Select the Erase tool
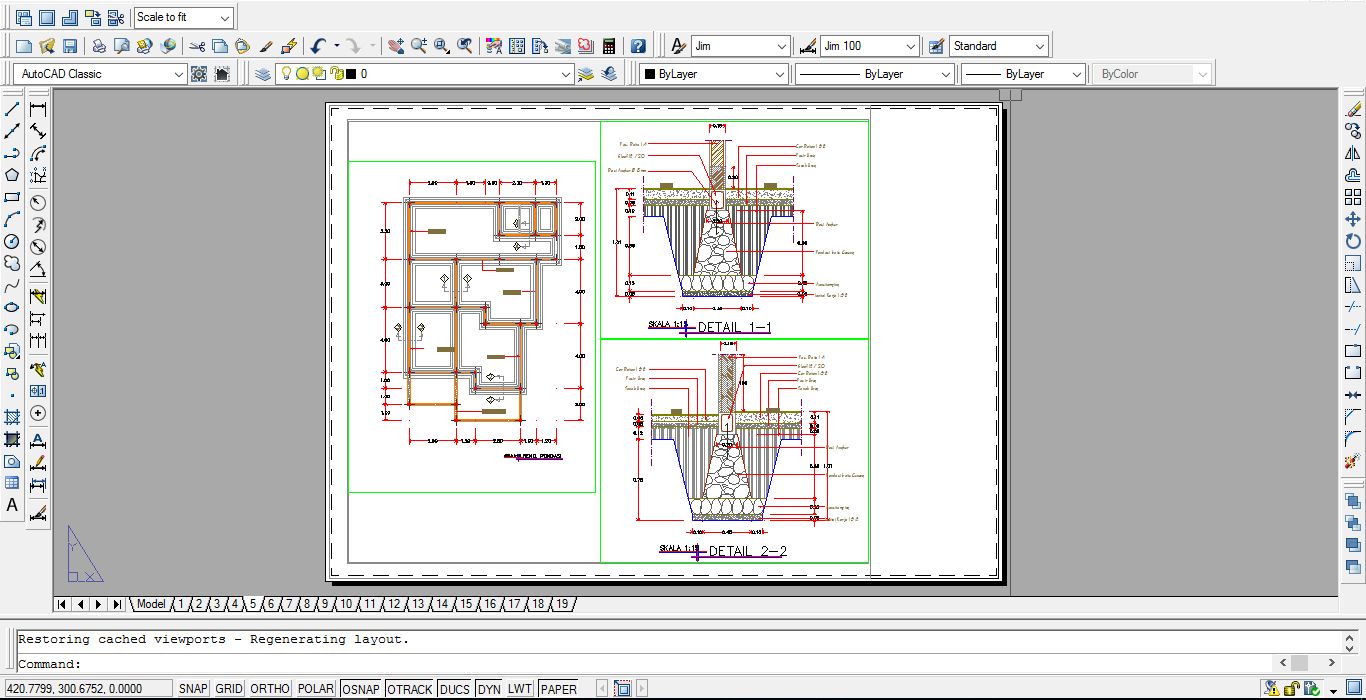Image resolution: width=1366 pixels, height=700 pixels. coord(1353,109)
